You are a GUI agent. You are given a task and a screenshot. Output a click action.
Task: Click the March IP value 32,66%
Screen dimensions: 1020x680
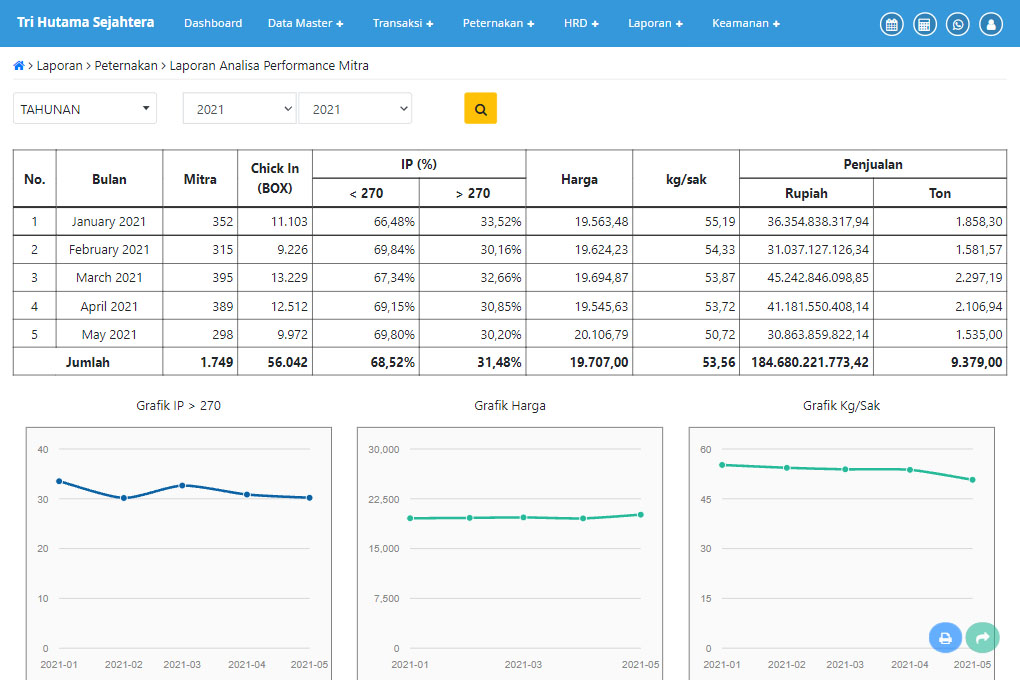(x=501, y=277)
